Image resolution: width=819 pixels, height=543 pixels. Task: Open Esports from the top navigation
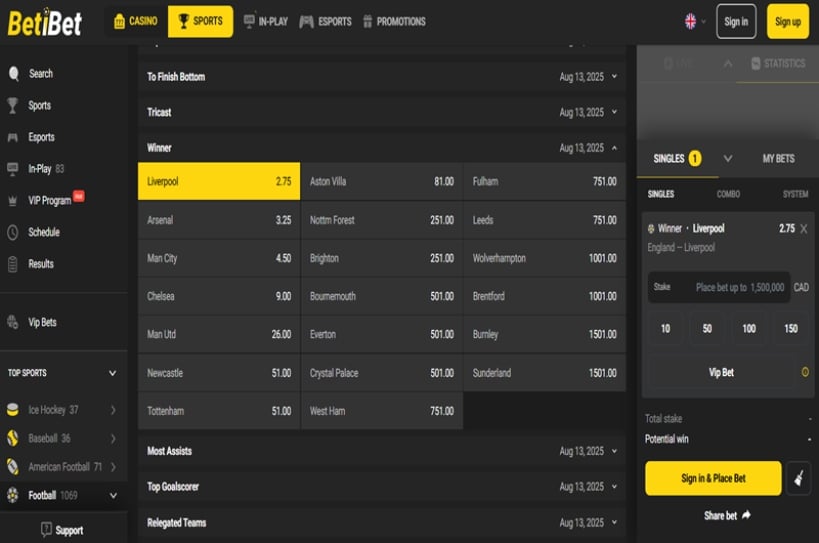pos(325,21)
